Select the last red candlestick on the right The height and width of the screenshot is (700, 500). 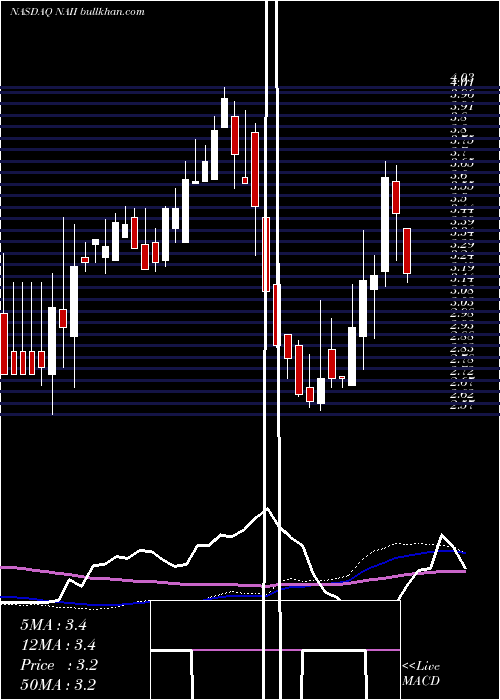click(x=407, y=250)
